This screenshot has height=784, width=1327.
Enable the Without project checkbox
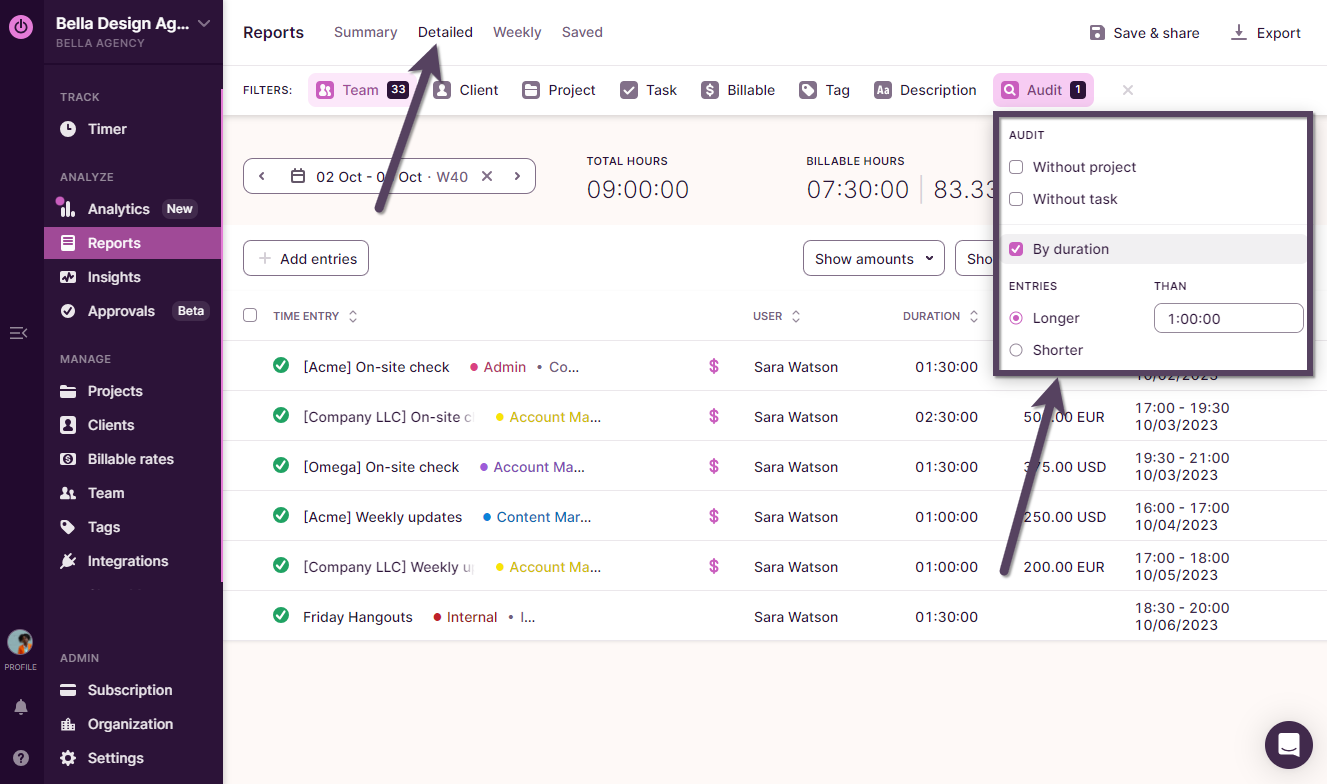tap(1016, 167)
